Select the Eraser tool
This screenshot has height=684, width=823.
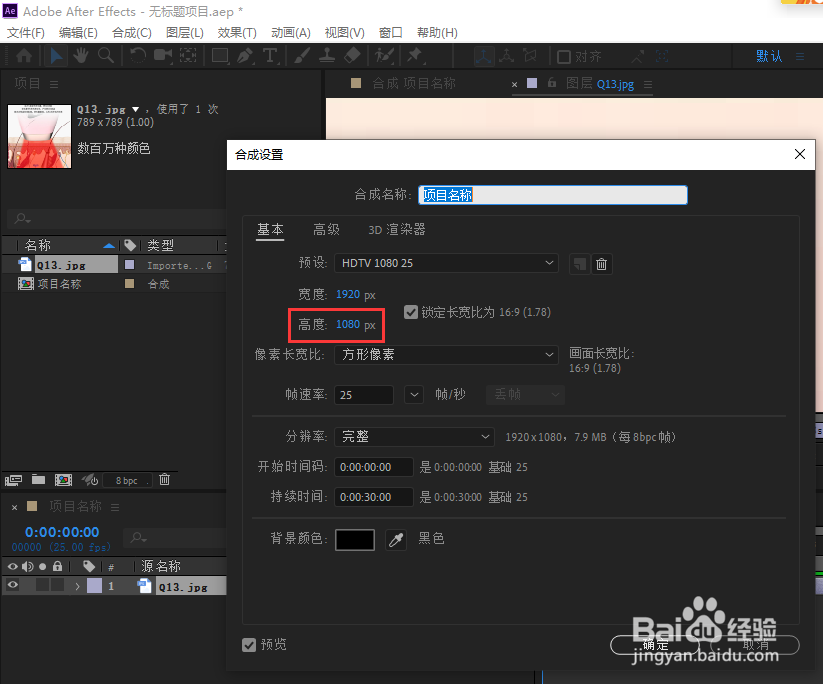pos(352,56)
